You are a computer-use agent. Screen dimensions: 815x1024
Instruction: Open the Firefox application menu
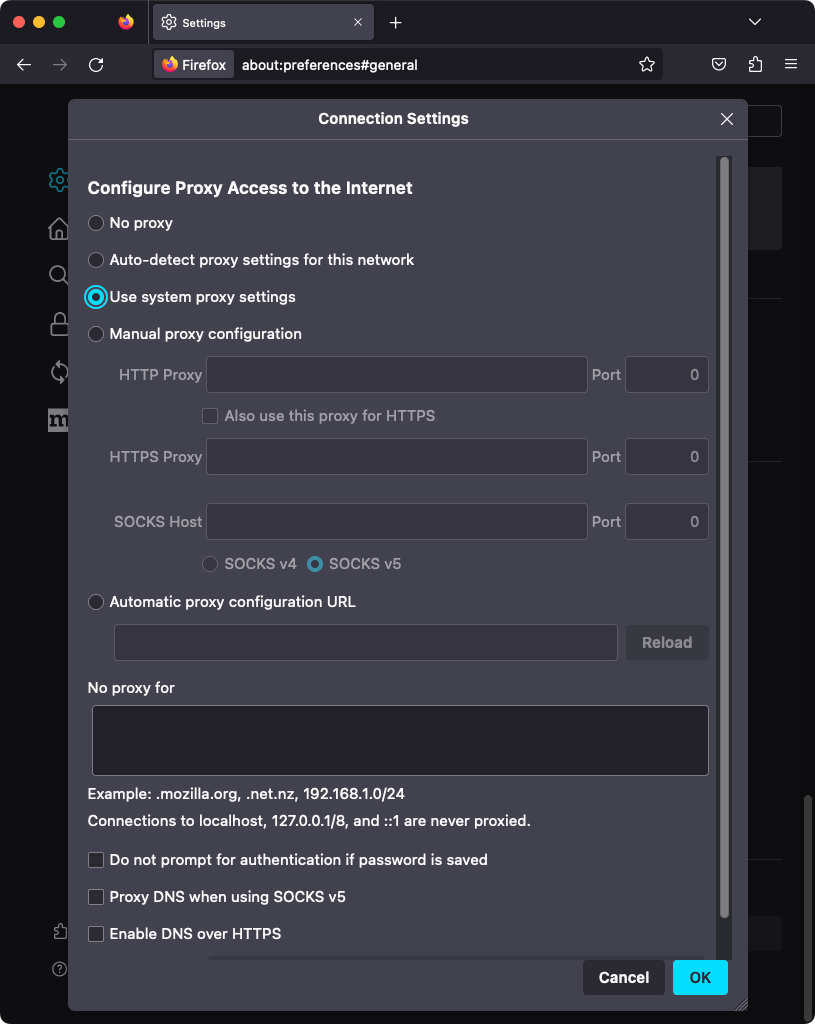point(791,64)
